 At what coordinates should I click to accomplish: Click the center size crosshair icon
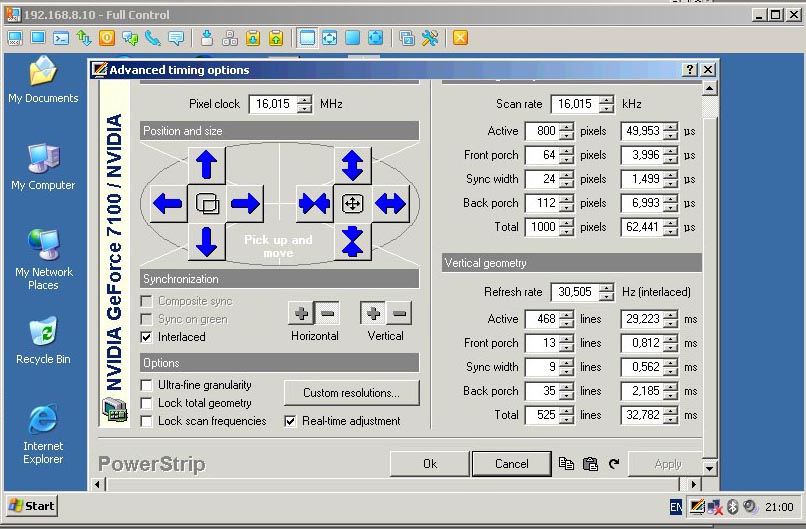[352, 204]
